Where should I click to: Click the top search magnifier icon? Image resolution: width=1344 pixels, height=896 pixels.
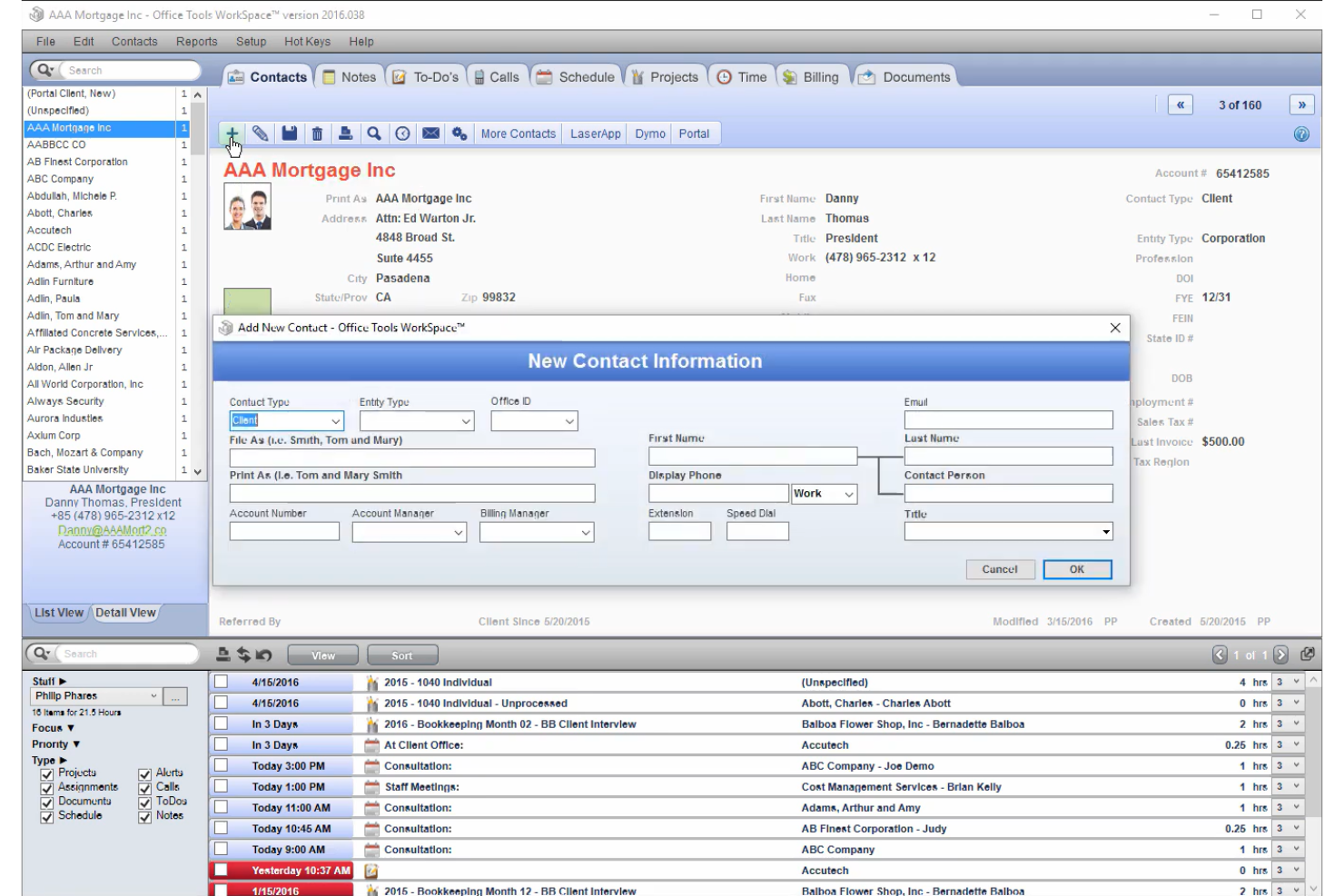click(x=44, y=70)
